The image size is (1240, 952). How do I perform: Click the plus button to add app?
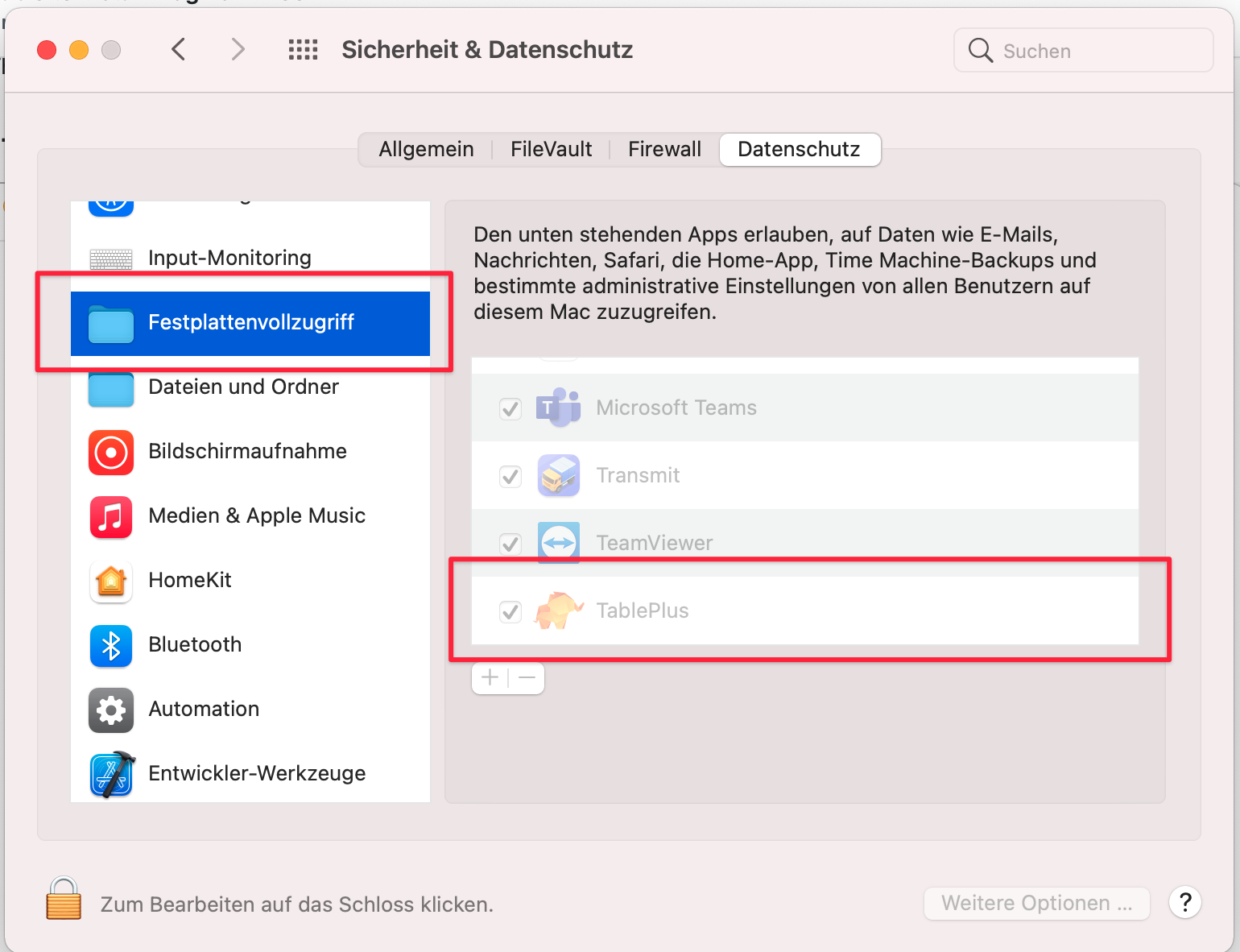pos(490,677)
